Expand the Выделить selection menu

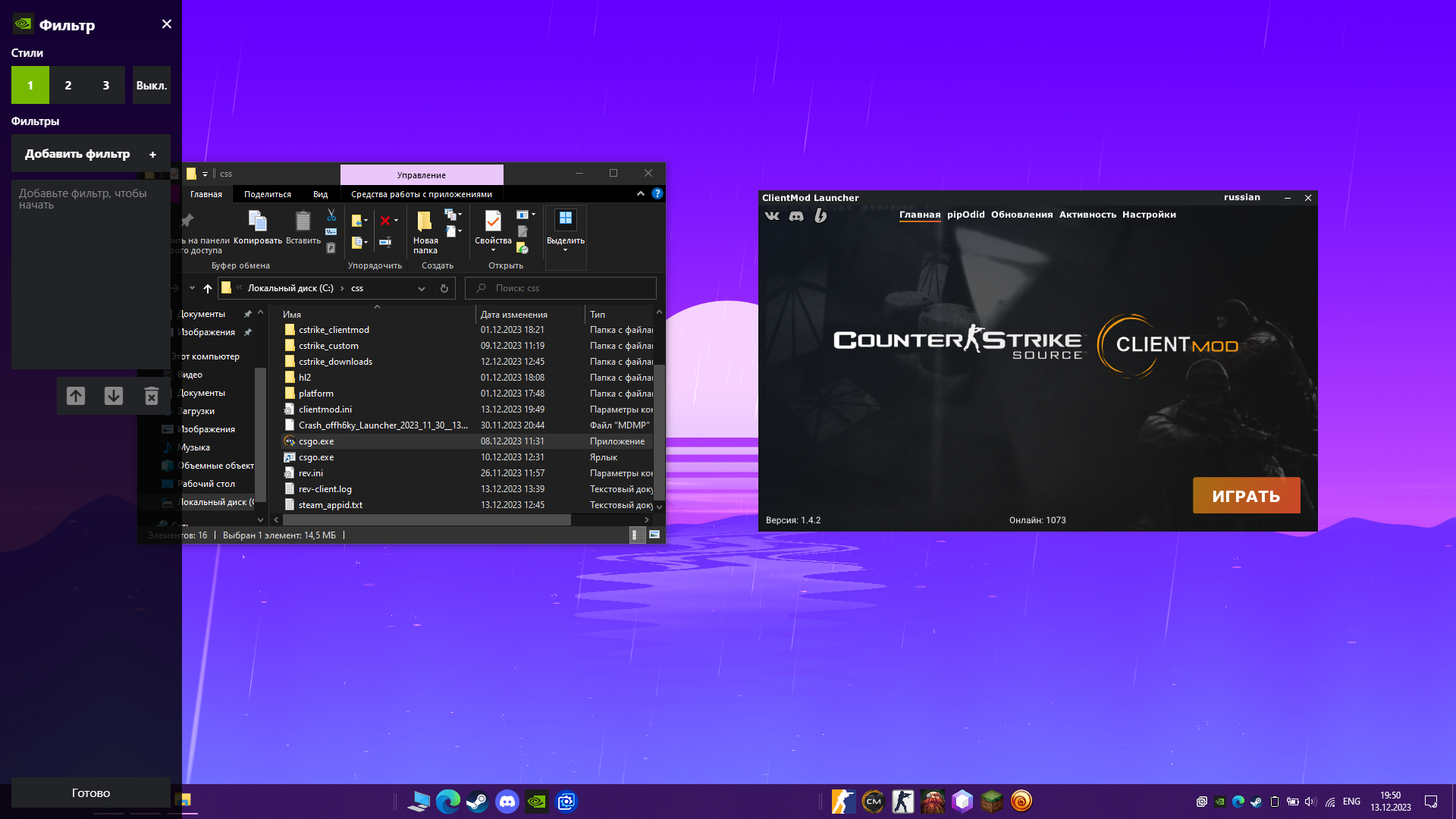click(566, 230)
